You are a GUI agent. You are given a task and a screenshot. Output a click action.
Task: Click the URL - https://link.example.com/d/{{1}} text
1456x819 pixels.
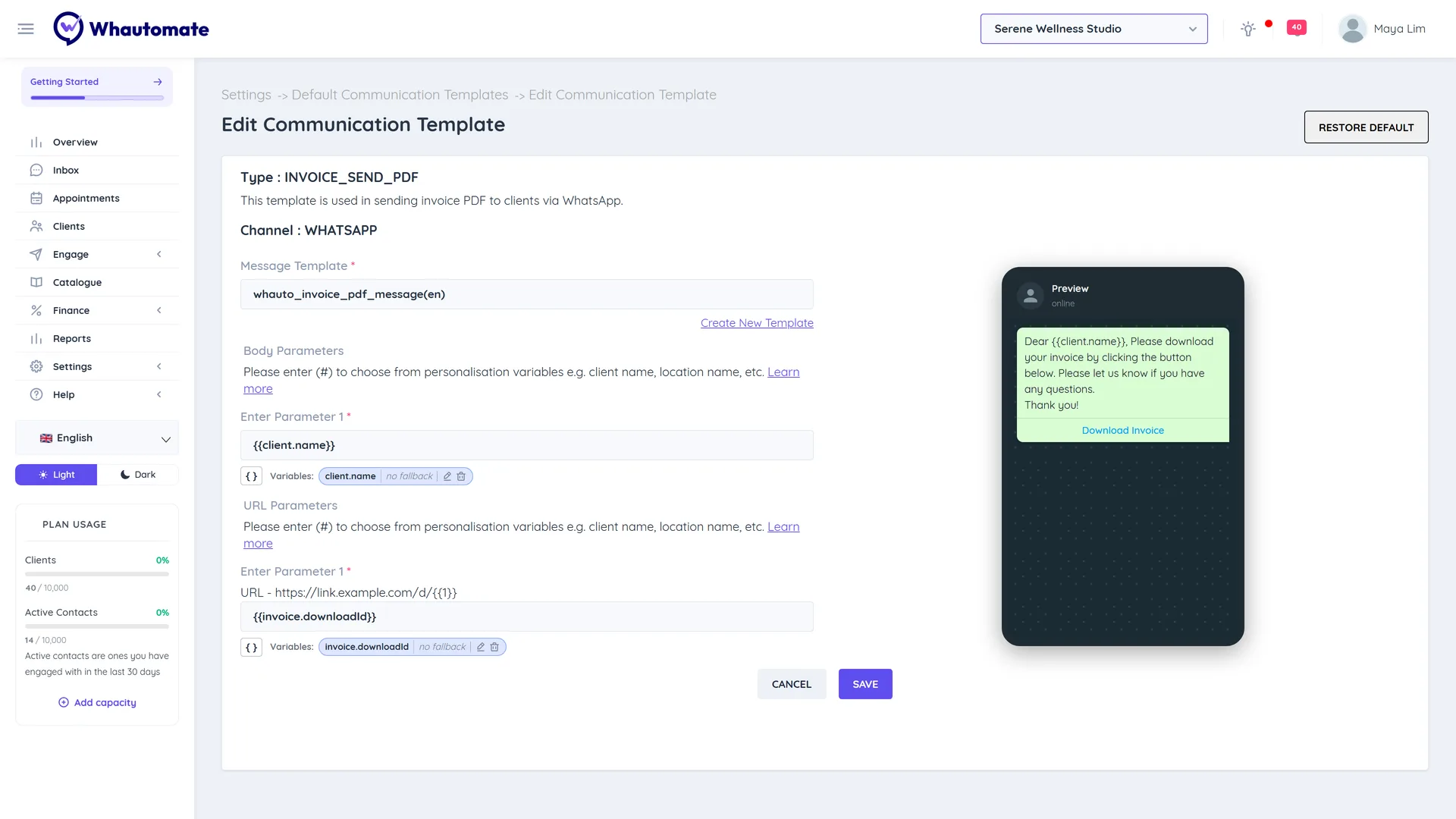pos(349,593)
